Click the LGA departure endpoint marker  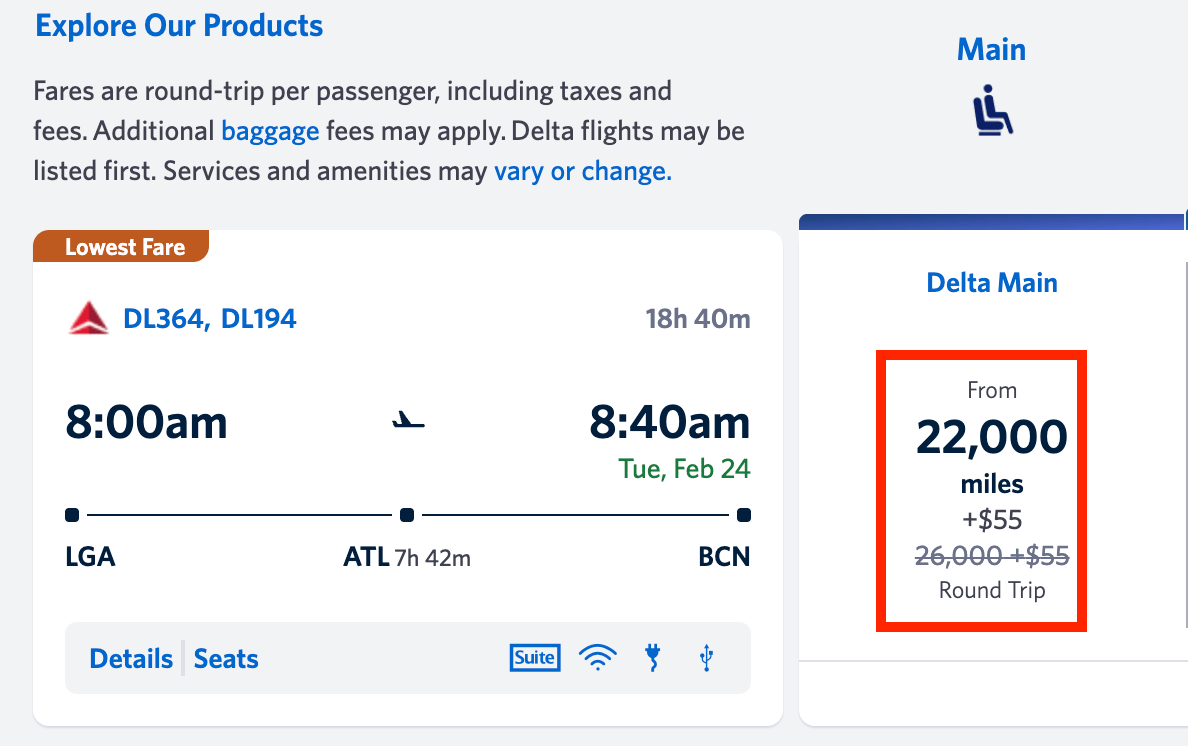(x=71, y=514)
